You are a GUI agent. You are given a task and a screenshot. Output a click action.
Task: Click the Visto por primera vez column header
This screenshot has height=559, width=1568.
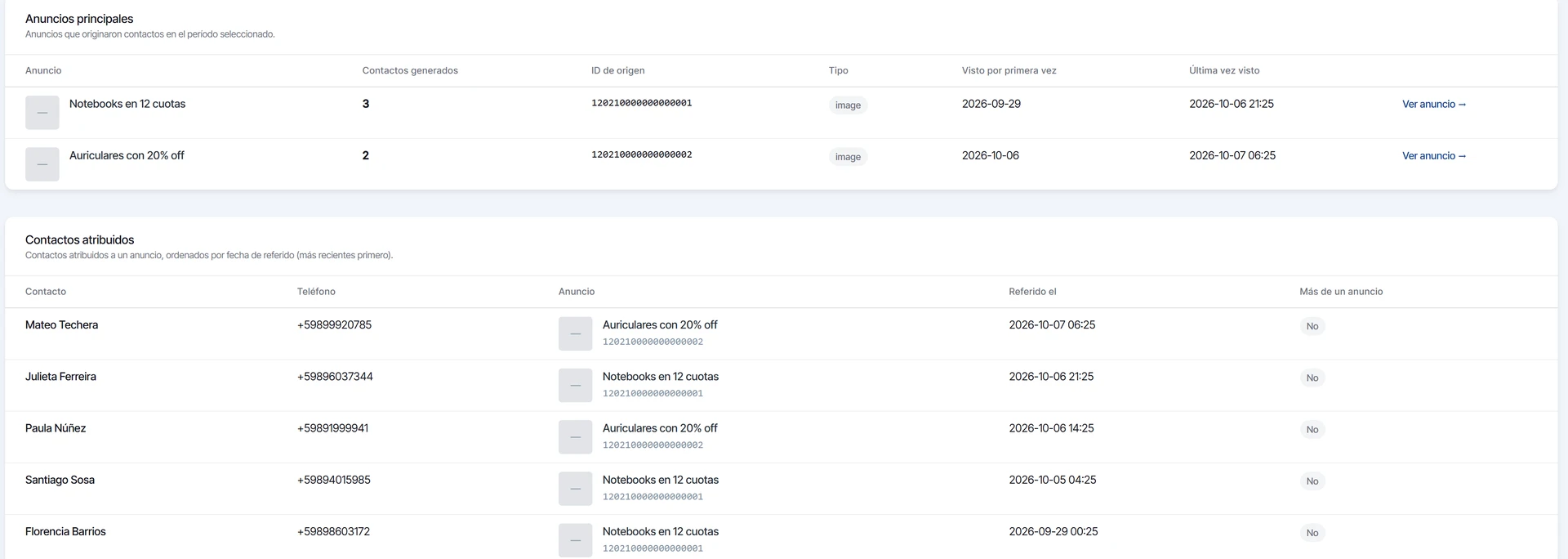(1009, 70)
